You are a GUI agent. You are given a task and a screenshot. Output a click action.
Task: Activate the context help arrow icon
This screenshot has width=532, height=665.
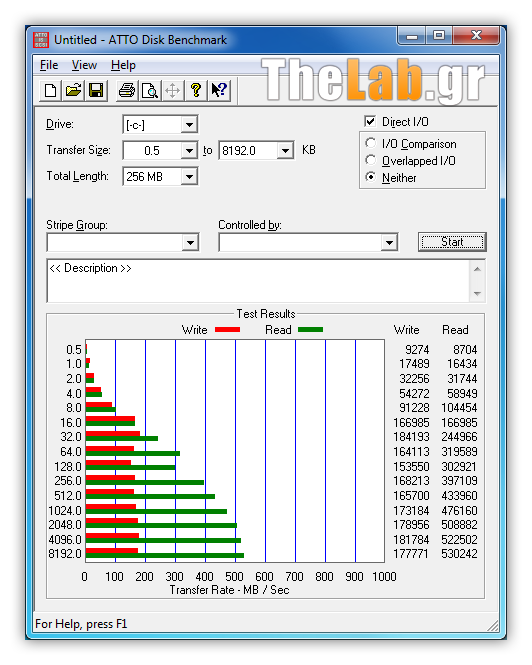pos(219,90)
